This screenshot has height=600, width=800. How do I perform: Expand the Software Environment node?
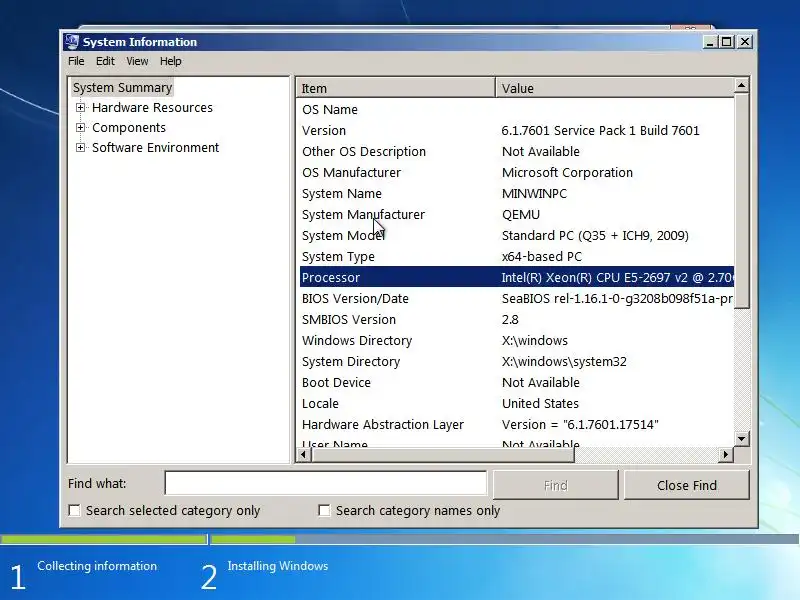click(x=80, y=147)
